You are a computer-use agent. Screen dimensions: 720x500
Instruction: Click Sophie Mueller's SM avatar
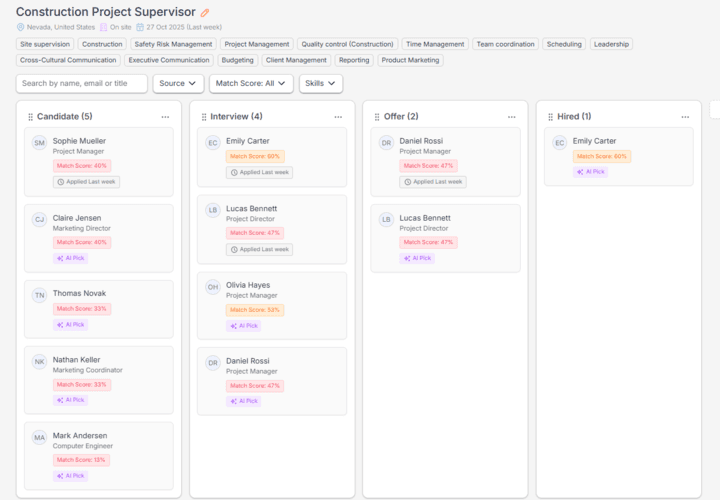click(39, 143)
